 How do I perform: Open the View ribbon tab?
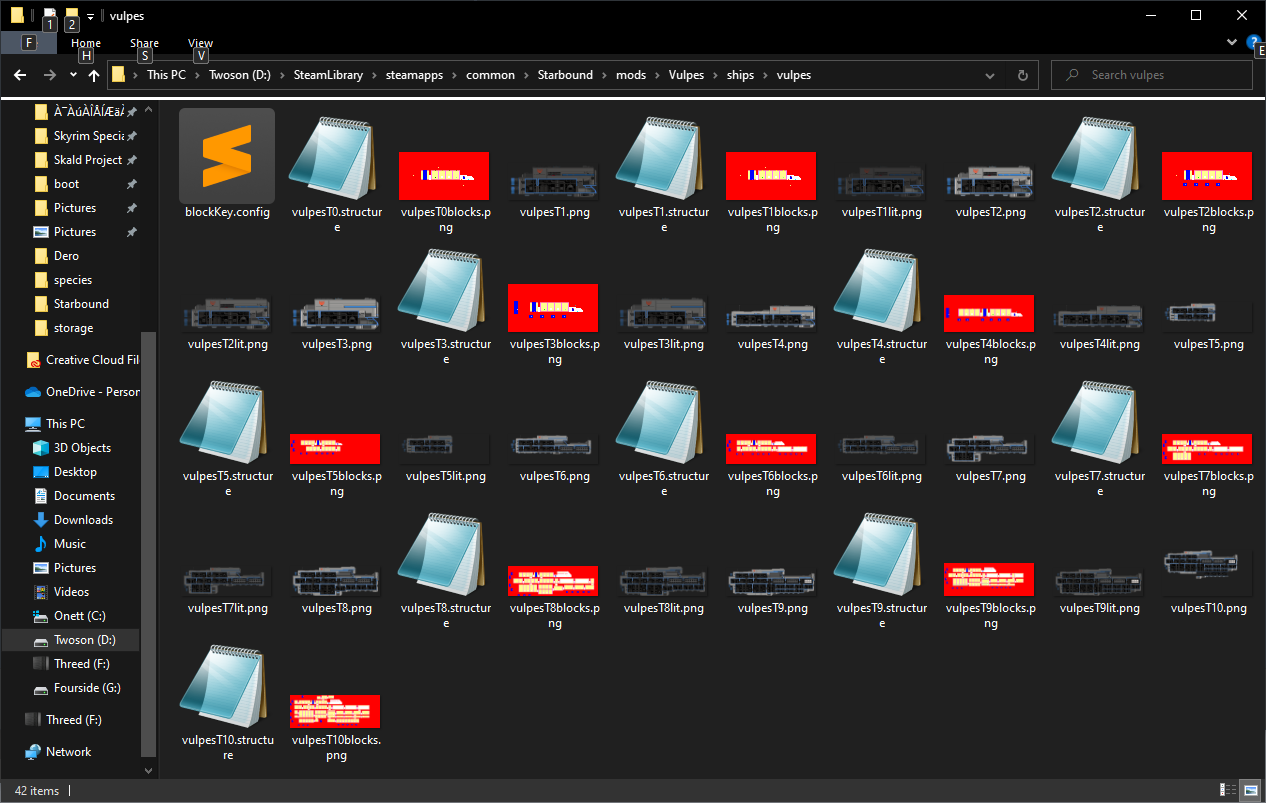tap(200, 43)
